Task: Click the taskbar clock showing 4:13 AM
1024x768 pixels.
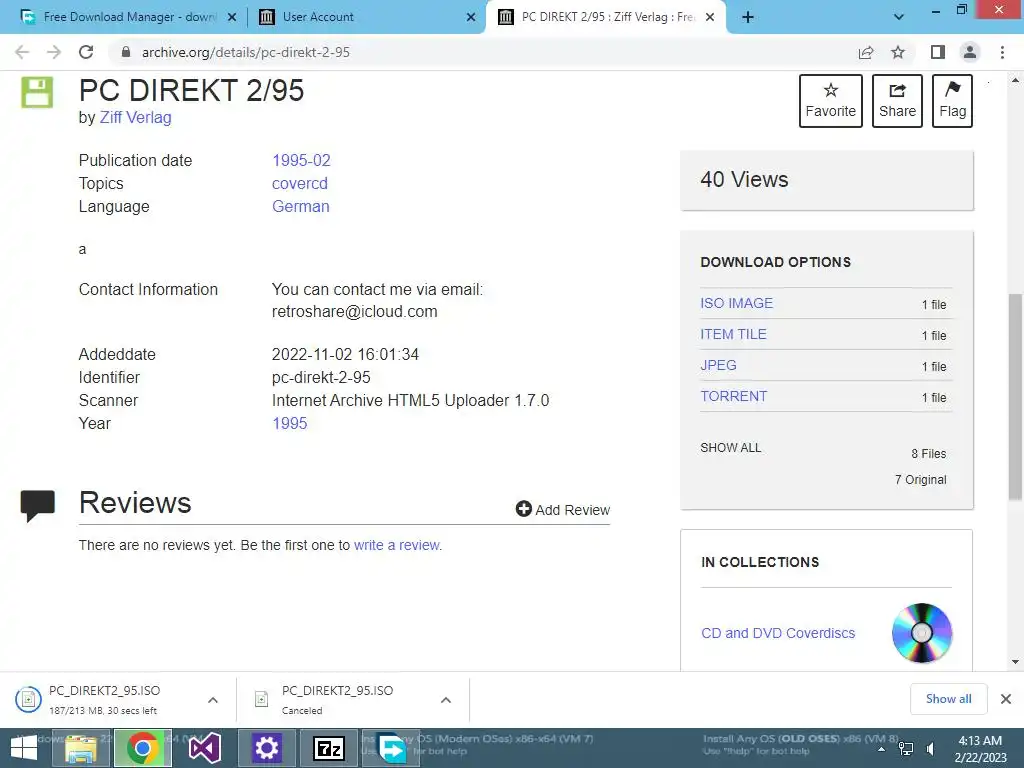Action: tap(980, 748)
